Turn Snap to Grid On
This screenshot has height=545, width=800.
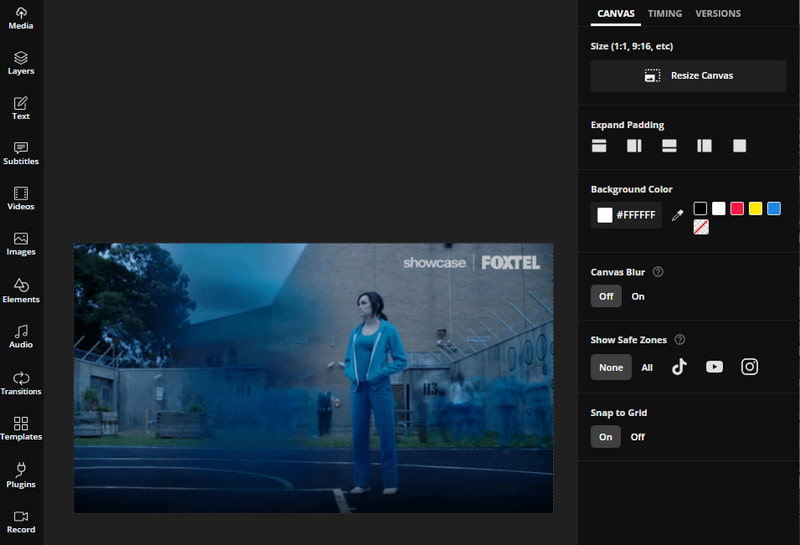click(606, 437)
